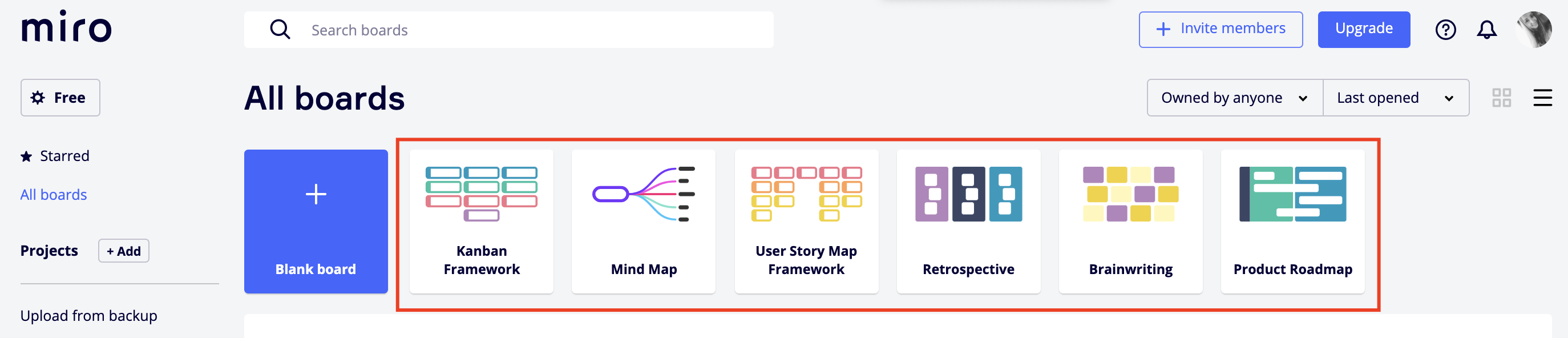Click the Upgrade button

coord(1364,29)
